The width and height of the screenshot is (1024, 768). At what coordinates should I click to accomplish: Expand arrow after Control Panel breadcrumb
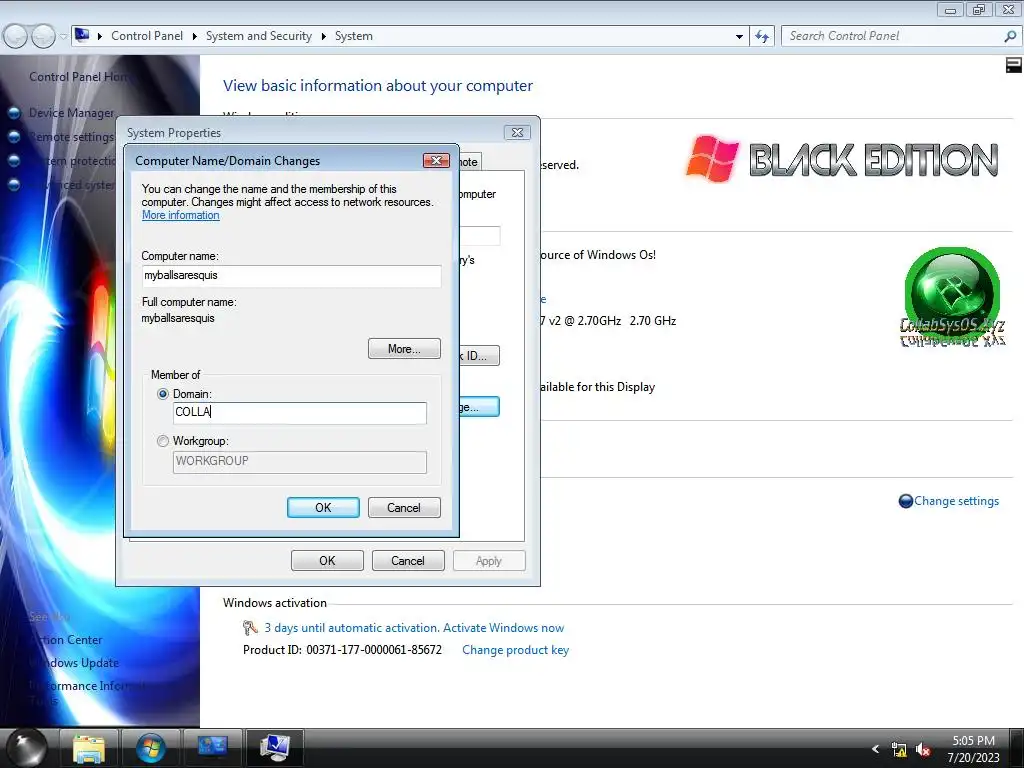(x=195, y=36)
